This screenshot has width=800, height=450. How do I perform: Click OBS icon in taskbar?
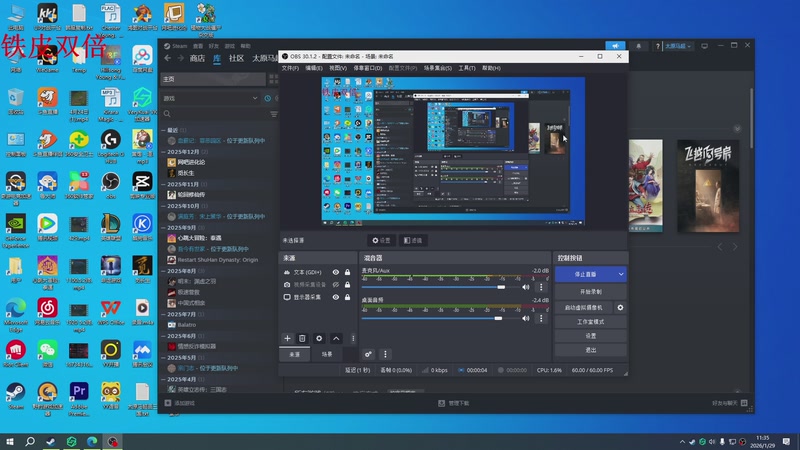click(x=113, y=441)
